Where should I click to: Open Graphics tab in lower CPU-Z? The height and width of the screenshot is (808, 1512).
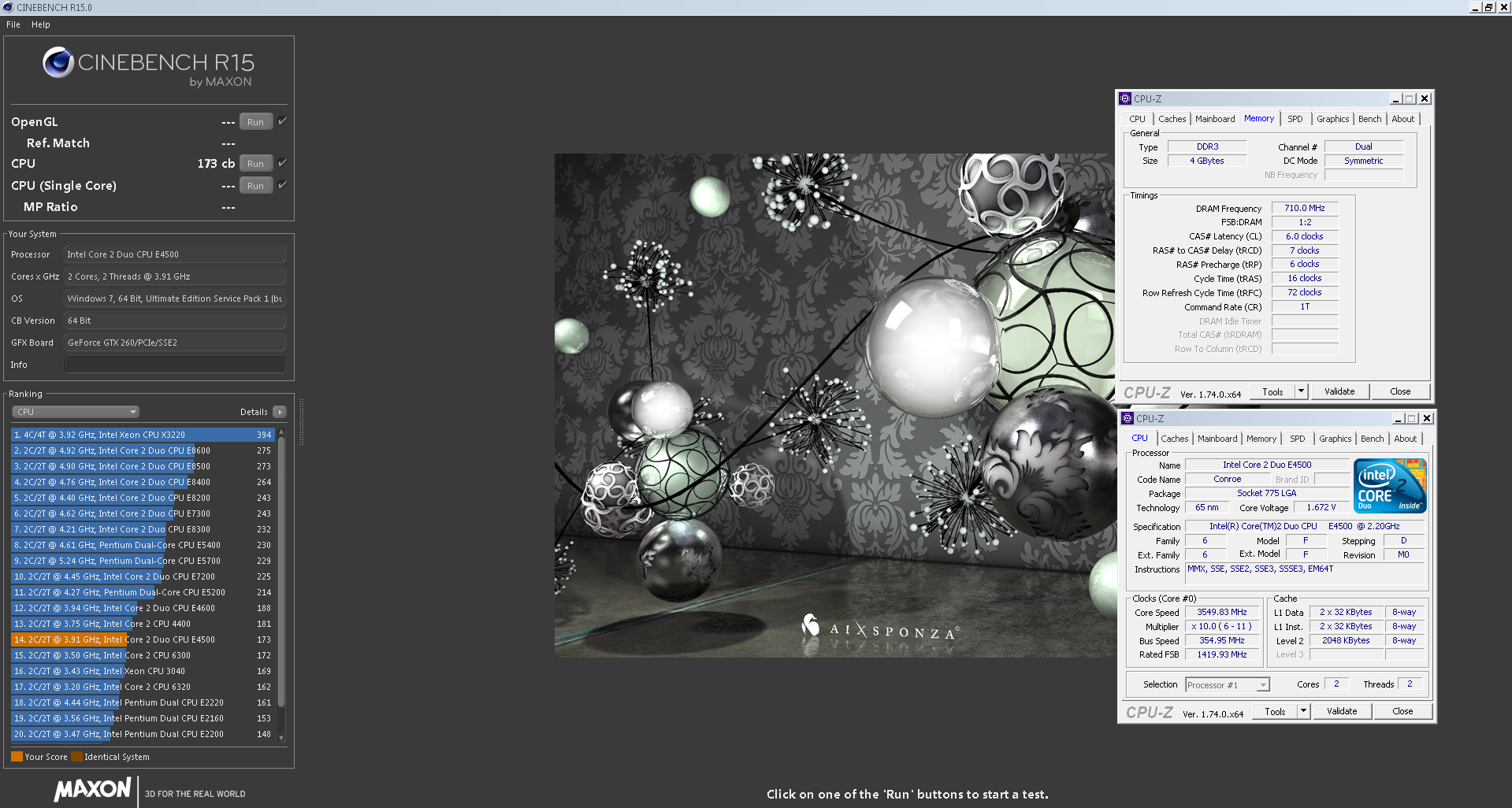click(1335, 439)
